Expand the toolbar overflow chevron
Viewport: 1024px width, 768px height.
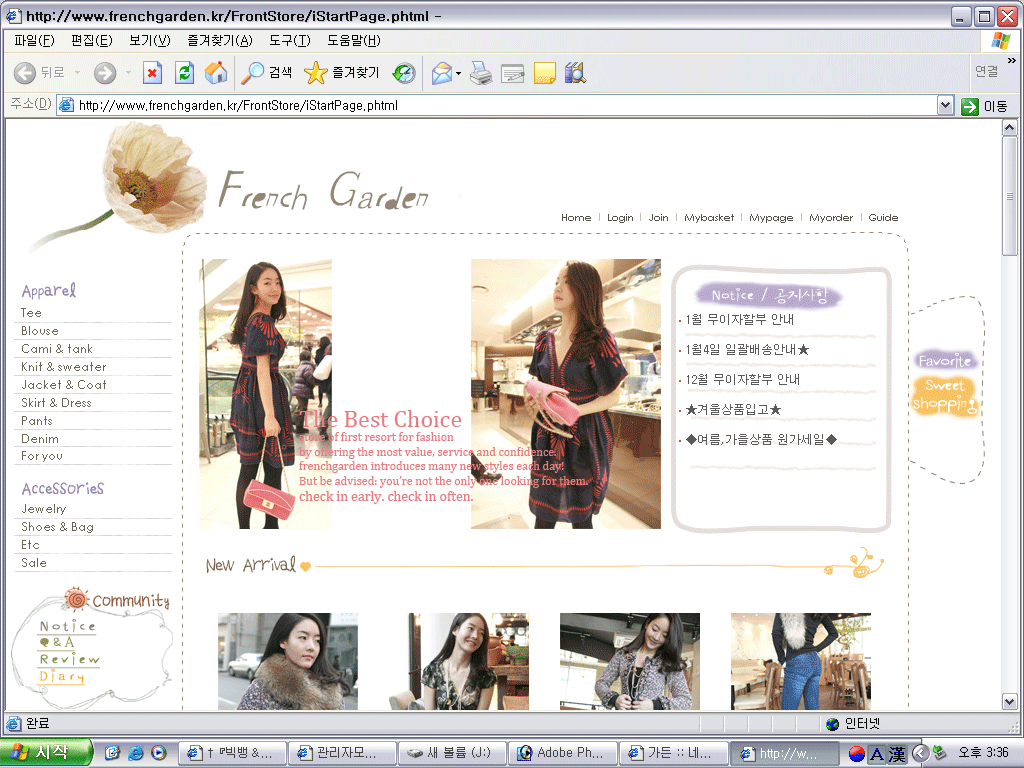[1012, 60]
